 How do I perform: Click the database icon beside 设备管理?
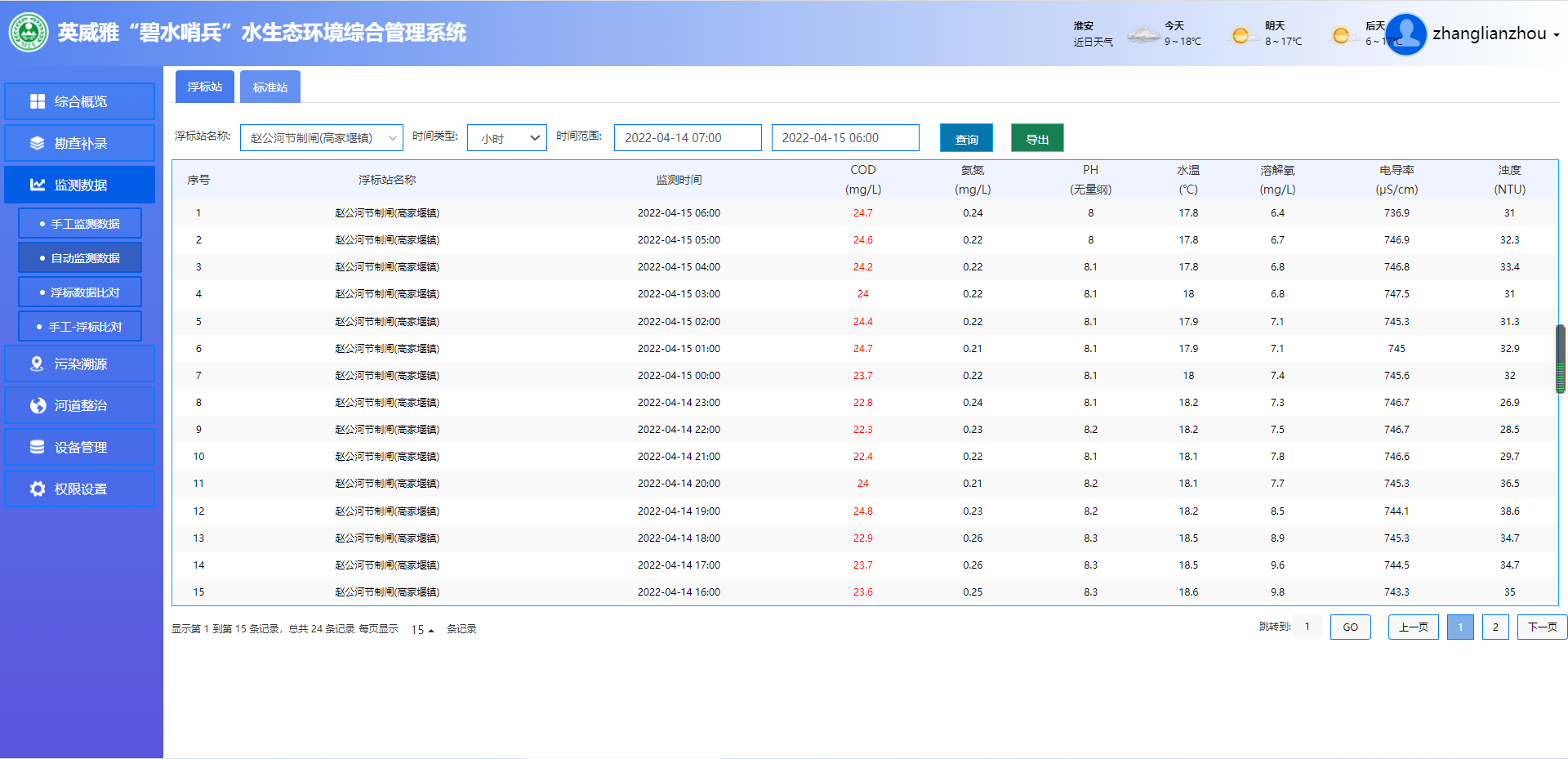point(38,447)
